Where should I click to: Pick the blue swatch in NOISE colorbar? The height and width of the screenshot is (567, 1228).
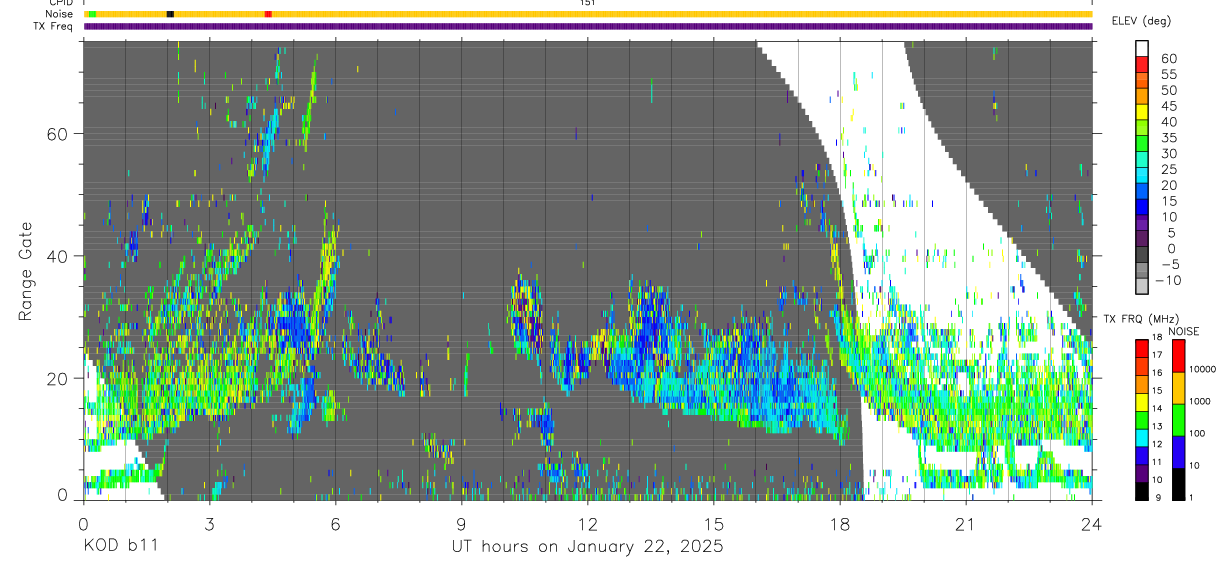[x=1178, y=451]
